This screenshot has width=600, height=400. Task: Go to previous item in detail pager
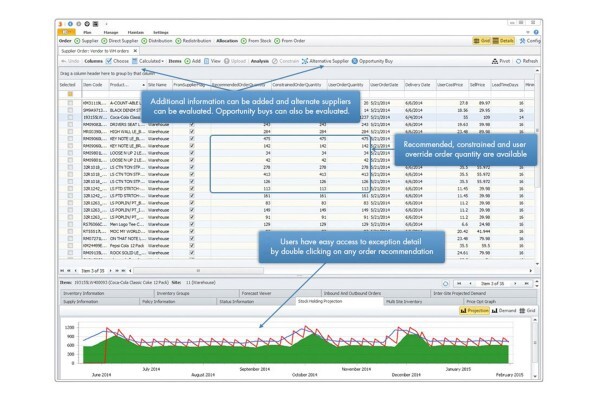pos(470,284)
